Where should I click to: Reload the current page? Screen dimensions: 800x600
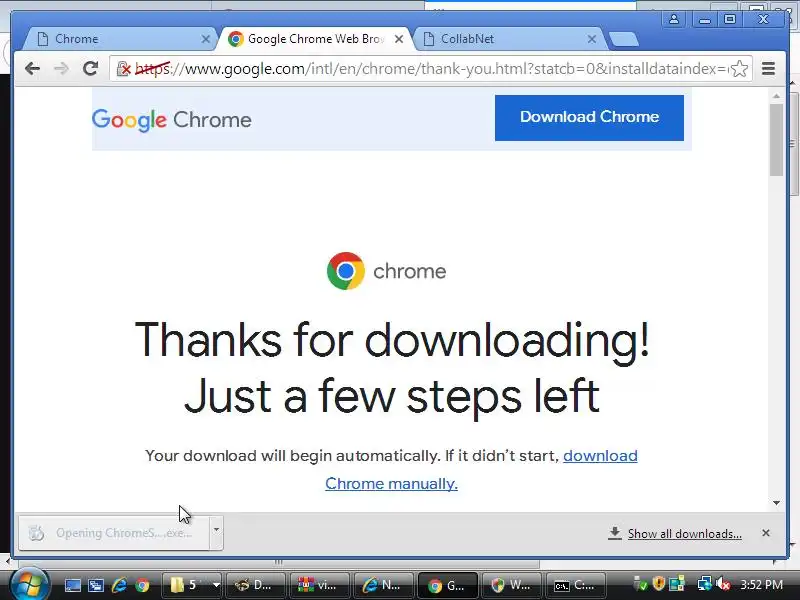pos(90,68)
